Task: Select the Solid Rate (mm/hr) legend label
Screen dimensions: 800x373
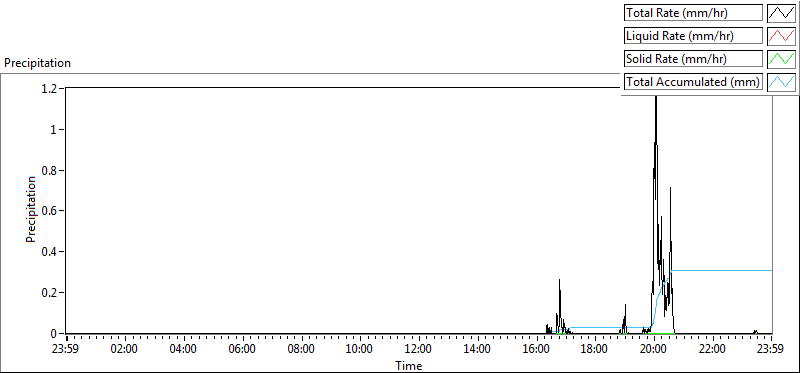Action: click(x=693, y=59)
